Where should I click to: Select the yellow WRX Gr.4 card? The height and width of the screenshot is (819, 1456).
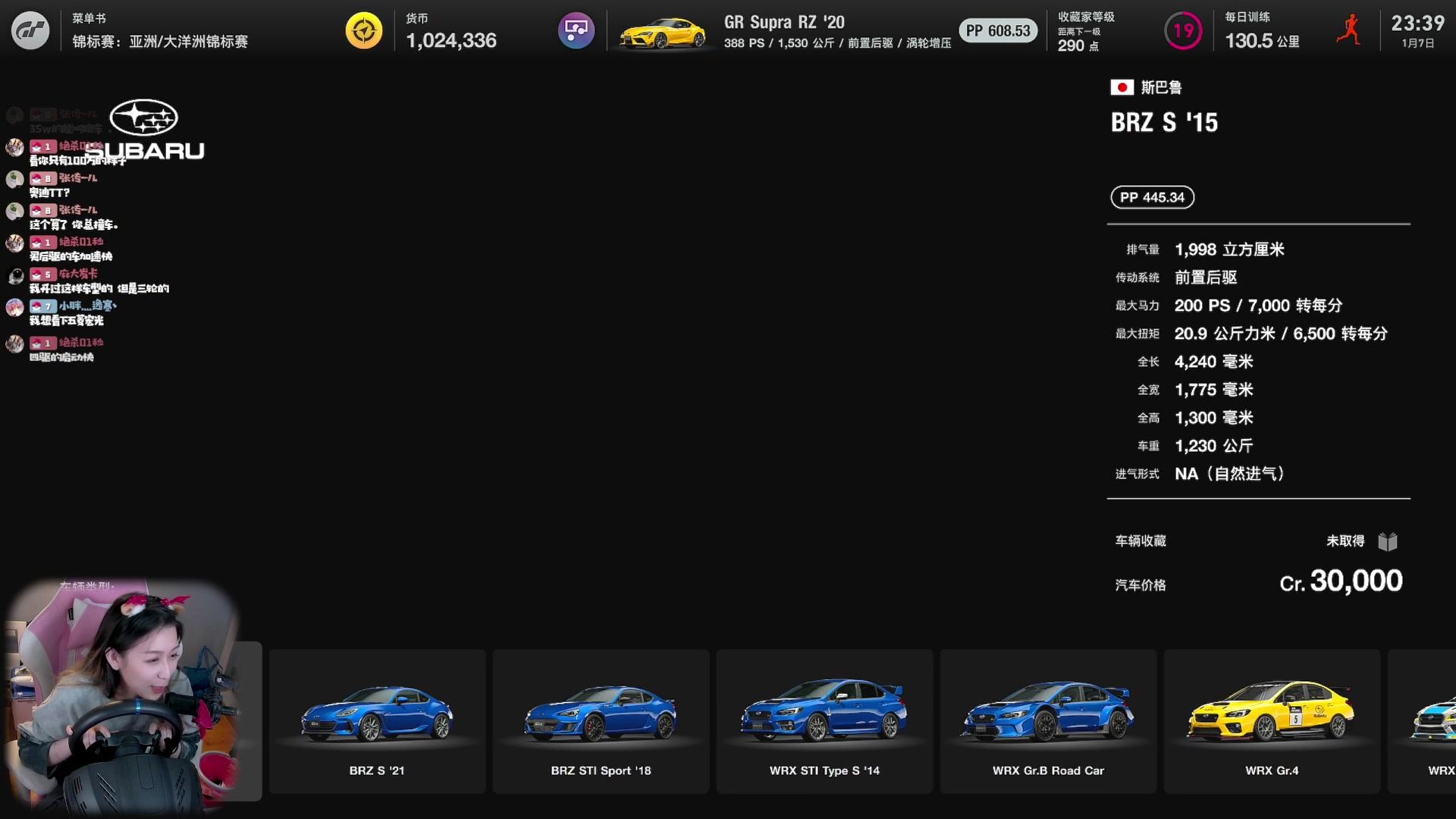pos(1272,721)
